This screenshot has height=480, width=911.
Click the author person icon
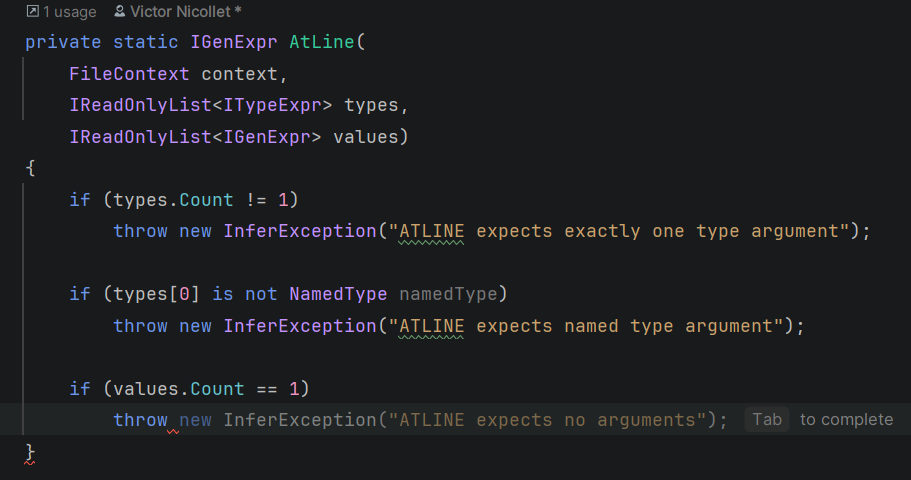pyautogui.click(x=120, y=12)
